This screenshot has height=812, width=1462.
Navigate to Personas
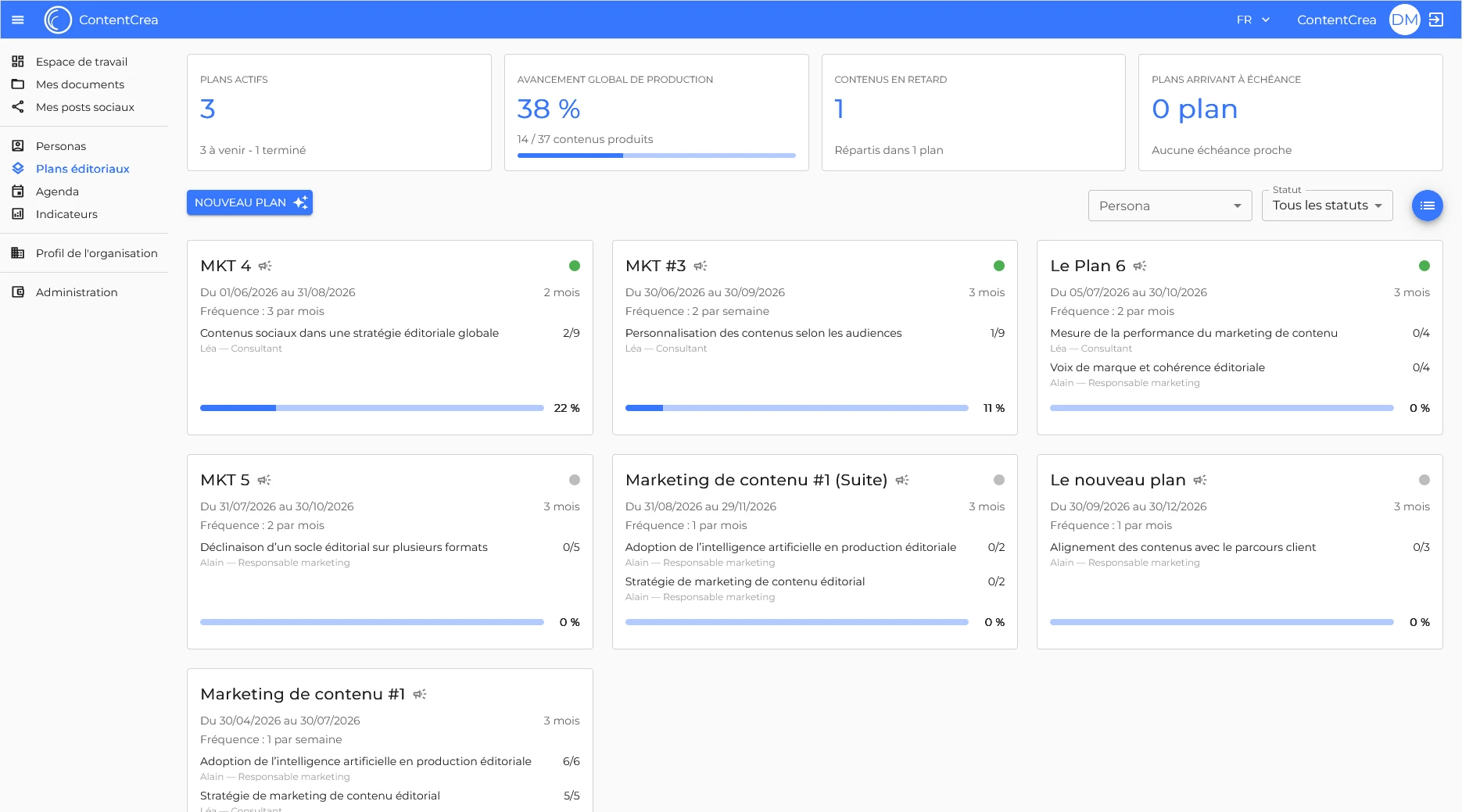coord(61,145)
